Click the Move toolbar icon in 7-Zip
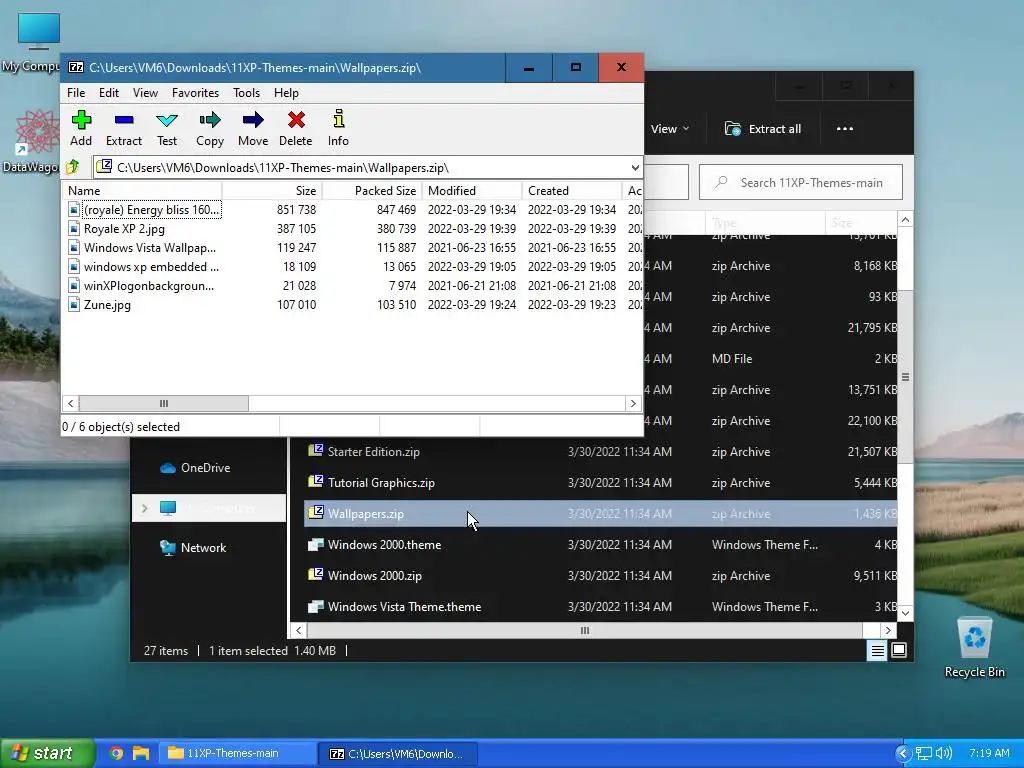The height and width of the screenshot is (768, 1024). click(x=253, y=120)
